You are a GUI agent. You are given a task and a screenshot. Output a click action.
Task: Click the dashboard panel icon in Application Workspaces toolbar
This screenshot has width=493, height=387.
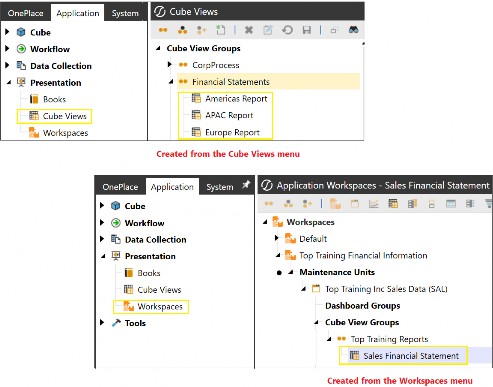451,204
